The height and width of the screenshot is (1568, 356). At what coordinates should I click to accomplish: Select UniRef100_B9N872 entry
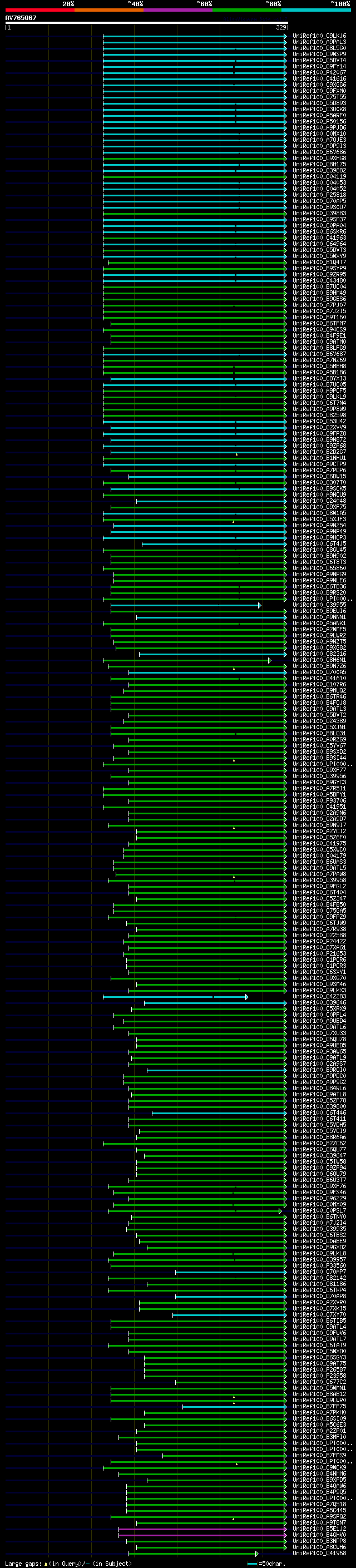click(319, 439)
